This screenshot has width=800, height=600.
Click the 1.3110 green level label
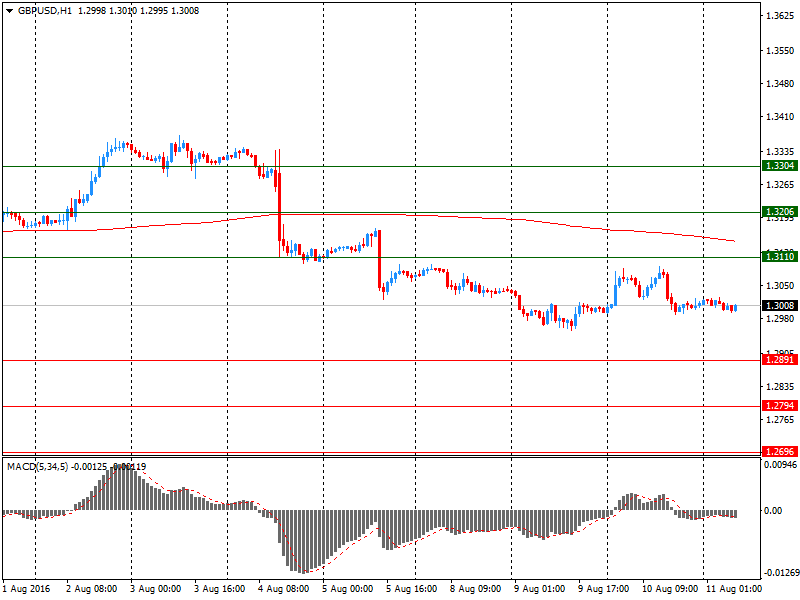coord(780,257)
